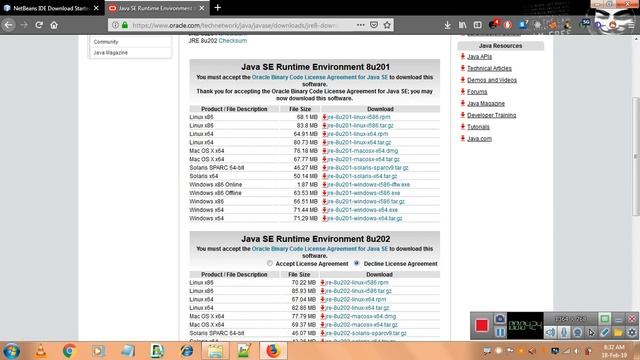Open Java Magazine link in Java Resources
Screen dimensions: 640x360
[486, 104]
